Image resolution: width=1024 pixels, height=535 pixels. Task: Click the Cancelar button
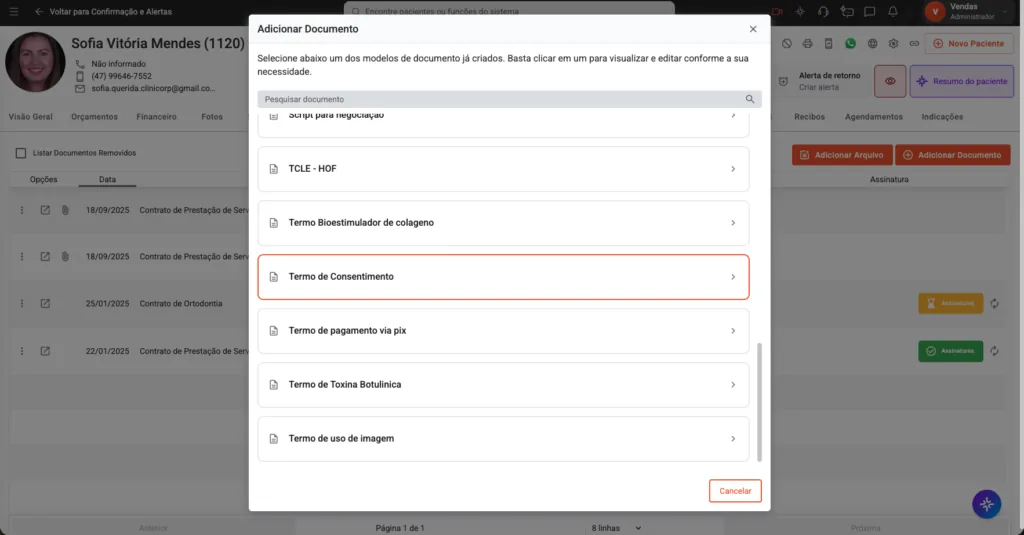click(735, 491)
